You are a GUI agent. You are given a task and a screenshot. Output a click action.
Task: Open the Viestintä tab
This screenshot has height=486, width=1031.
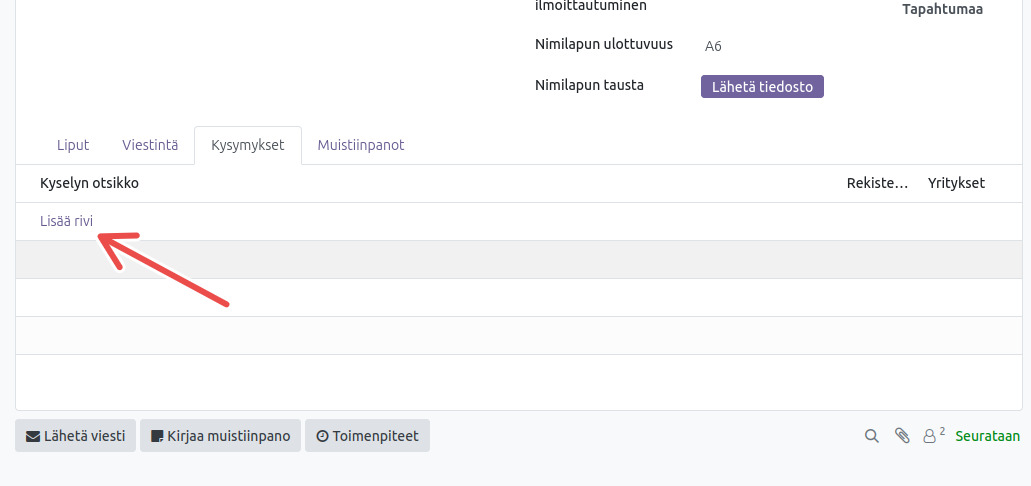150,145
